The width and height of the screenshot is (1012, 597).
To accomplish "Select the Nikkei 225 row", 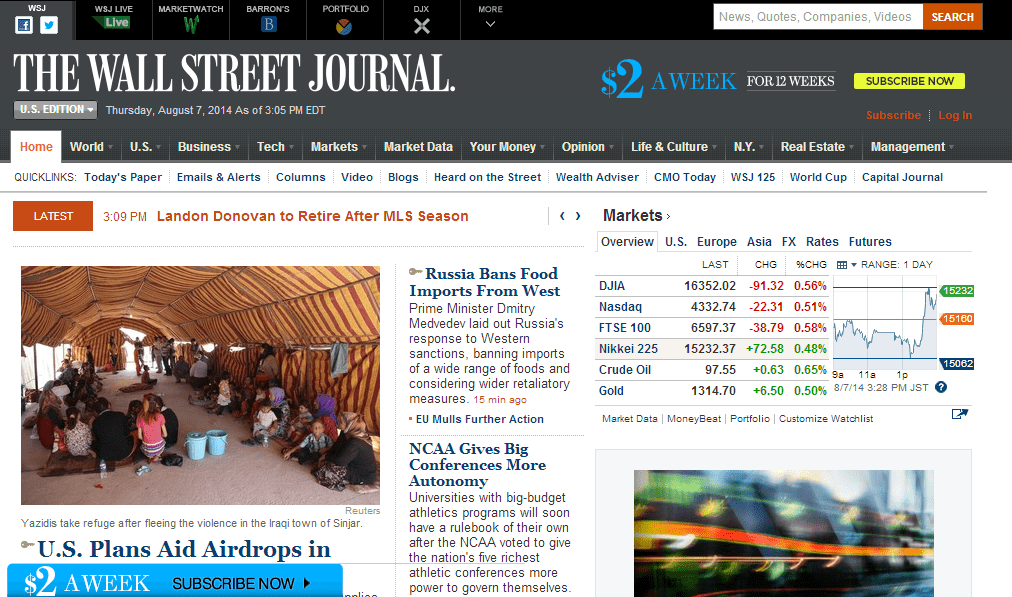I will tap(713, 349).
